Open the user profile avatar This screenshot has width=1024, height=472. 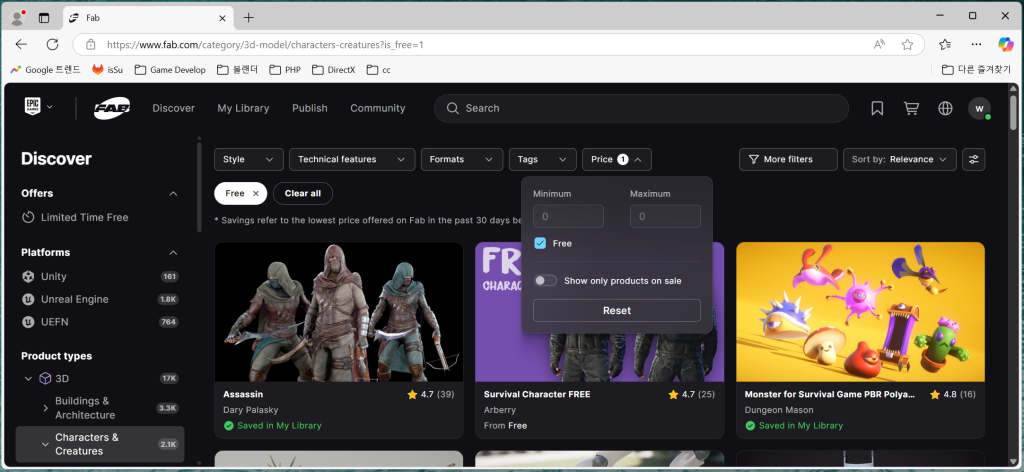point(979,108)
